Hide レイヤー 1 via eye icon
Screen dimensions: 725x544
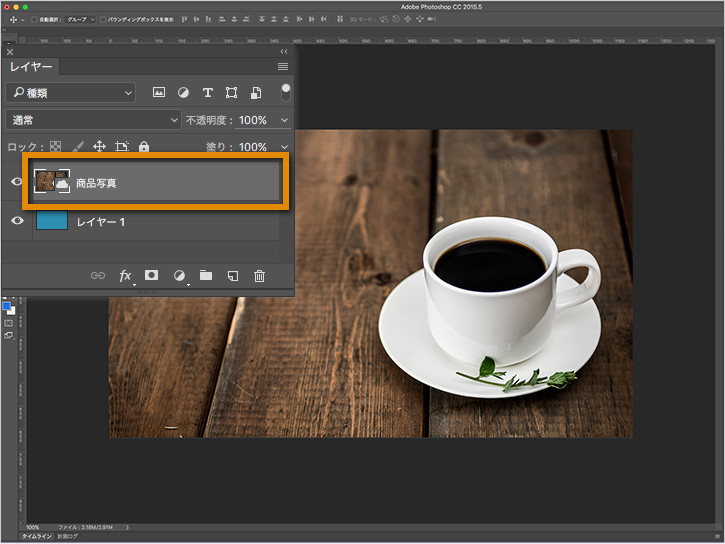pyautogui.click(x=17, y=220)
